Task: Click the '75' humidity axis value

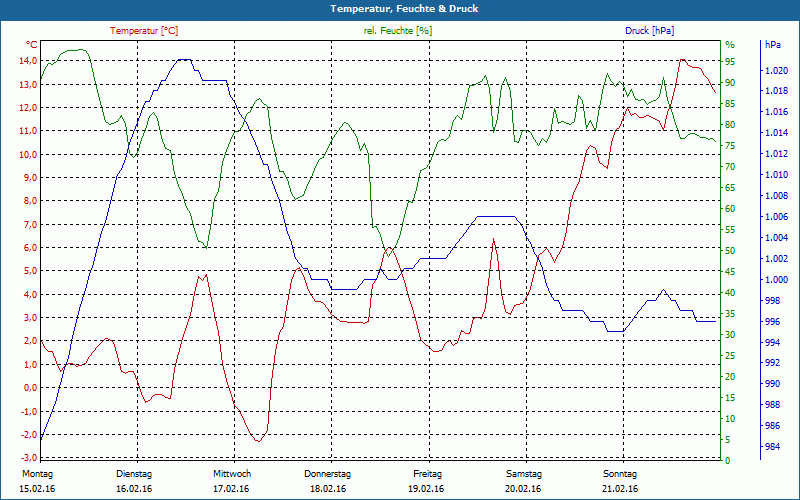Action: point(730,146)
